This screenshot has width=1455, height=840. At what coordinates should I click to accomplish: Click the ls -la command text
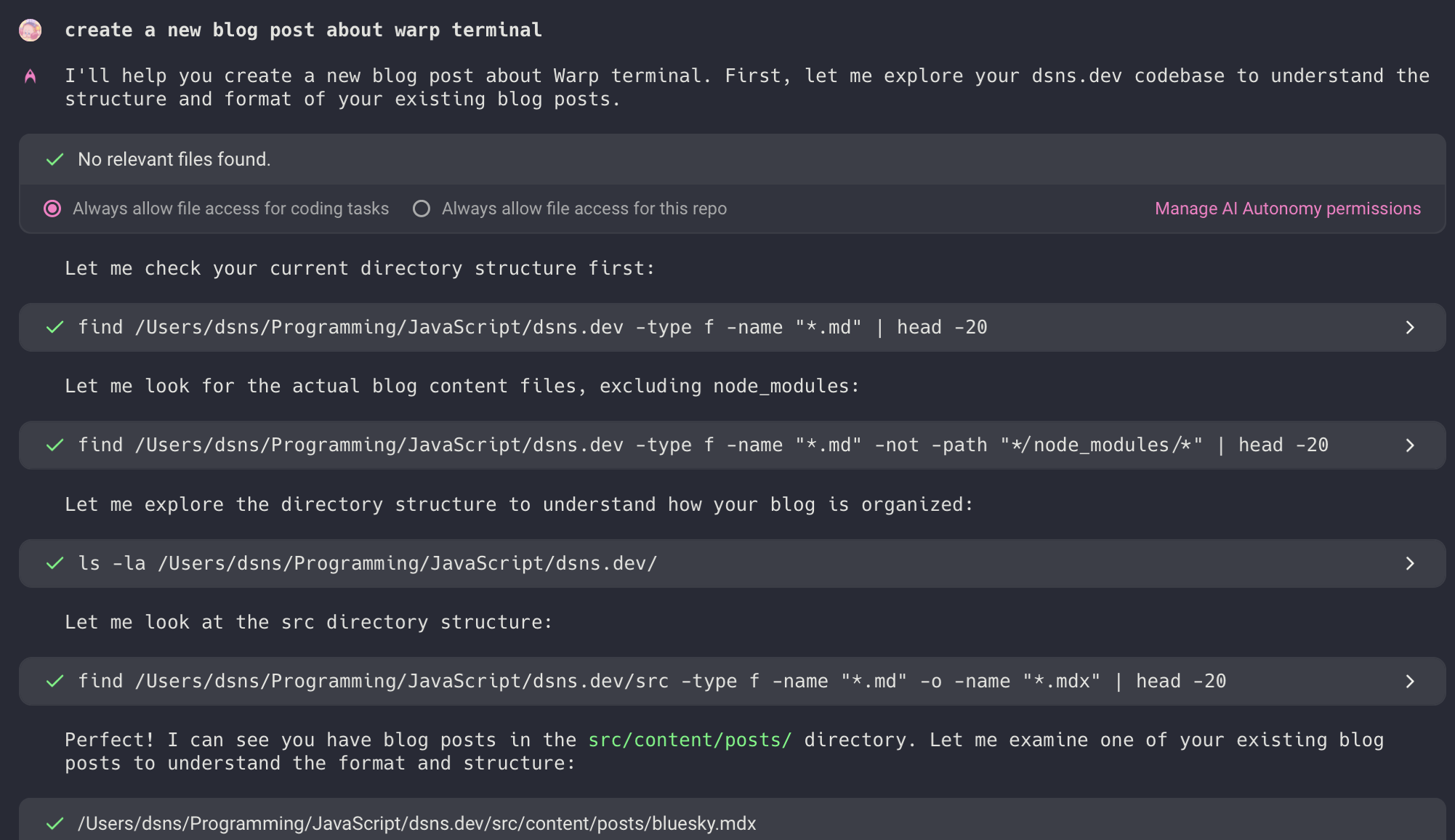(x=367, y=563)
